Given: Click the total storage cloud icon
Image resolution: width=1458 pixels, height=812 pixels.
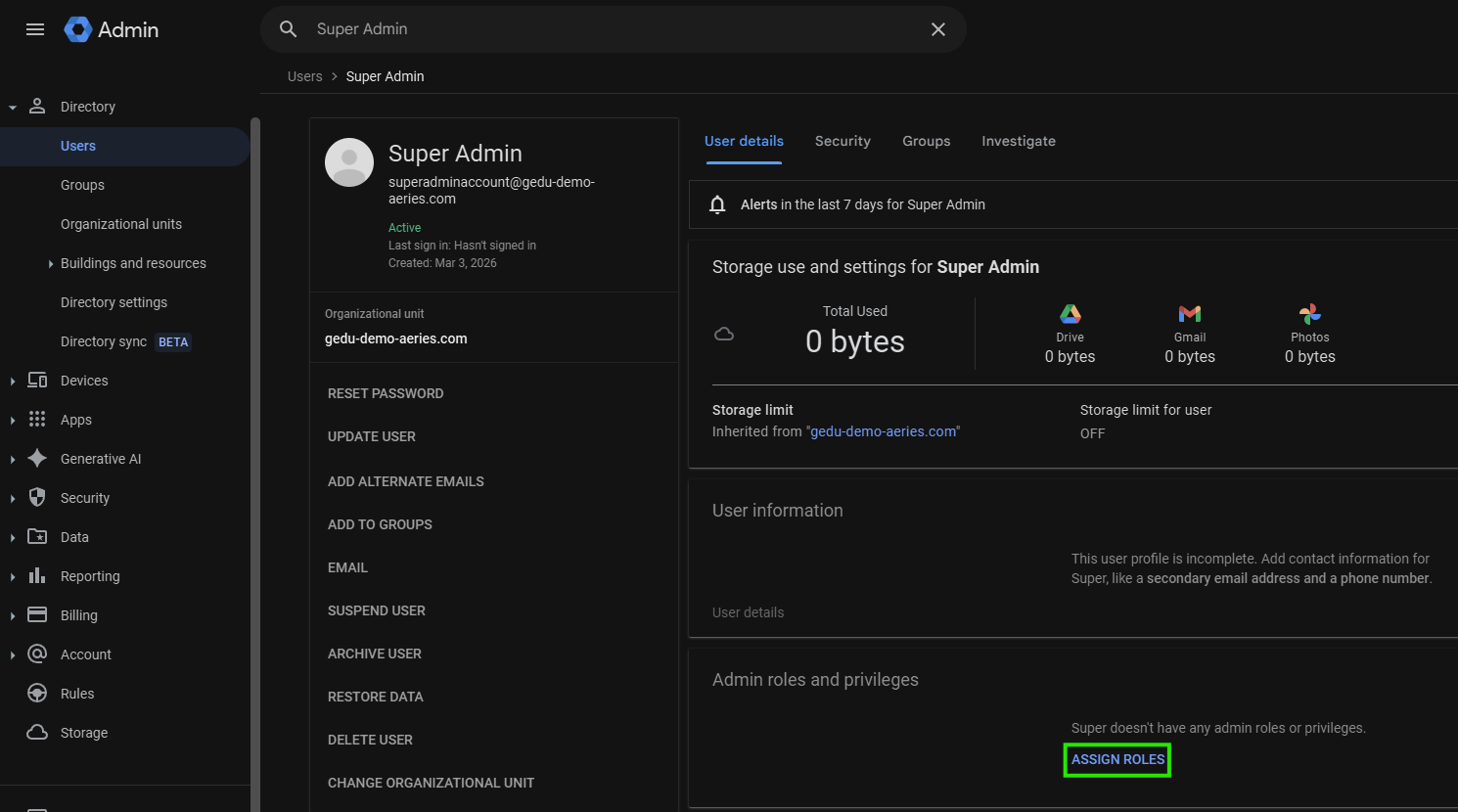Looking at the screenshot, I should (724, 335).
